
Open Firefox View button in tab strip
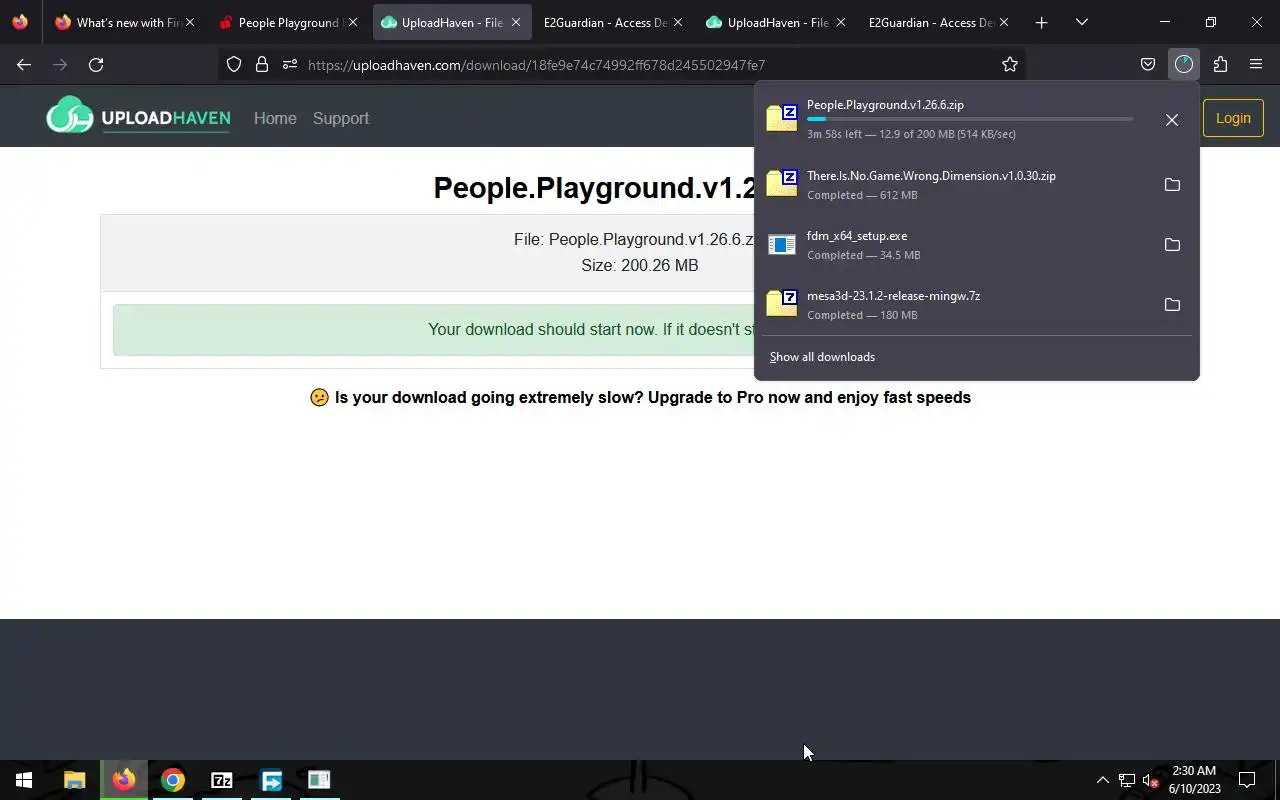(x=20, y=22)
